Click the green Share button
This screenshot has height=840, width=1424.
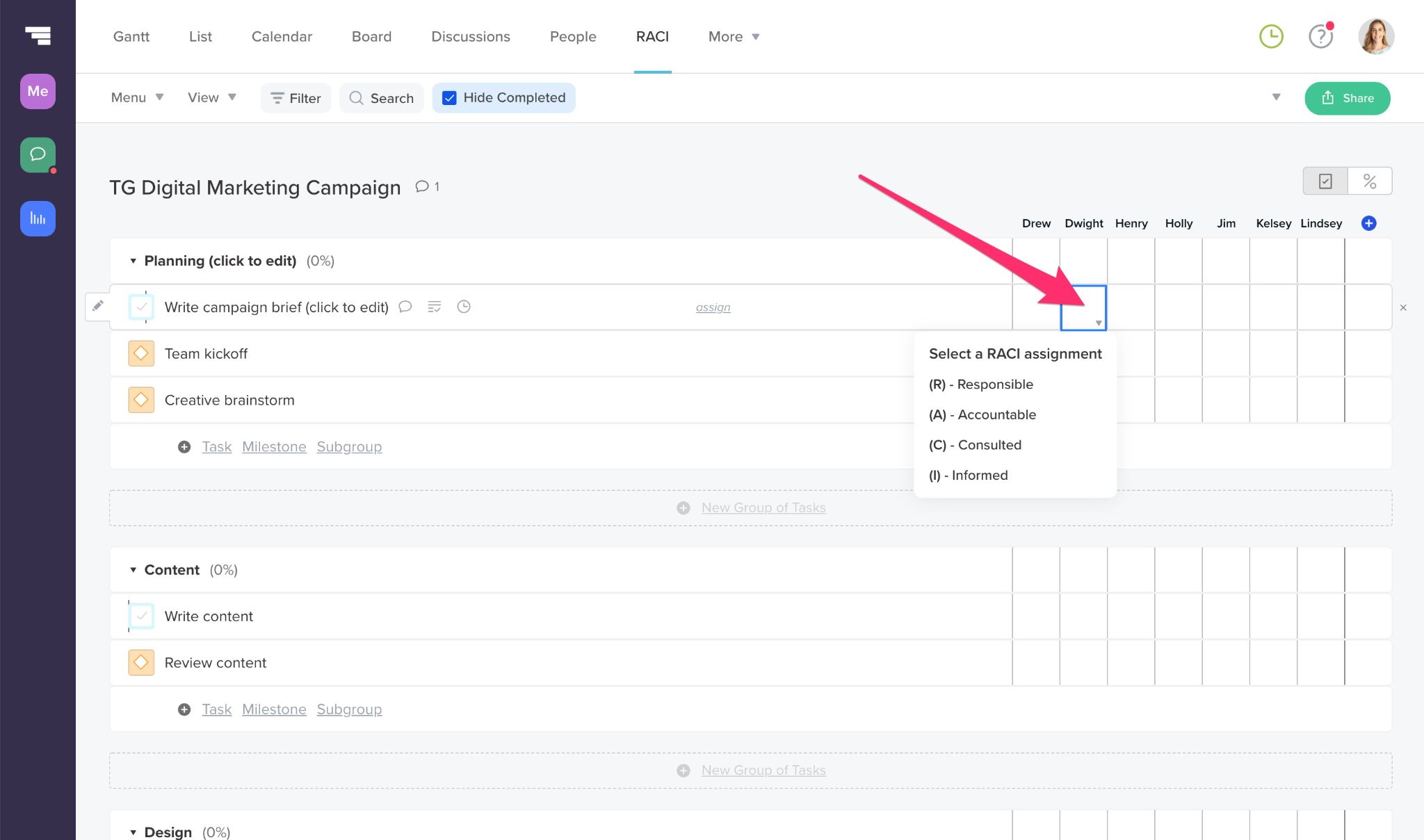pos(1347,98)
